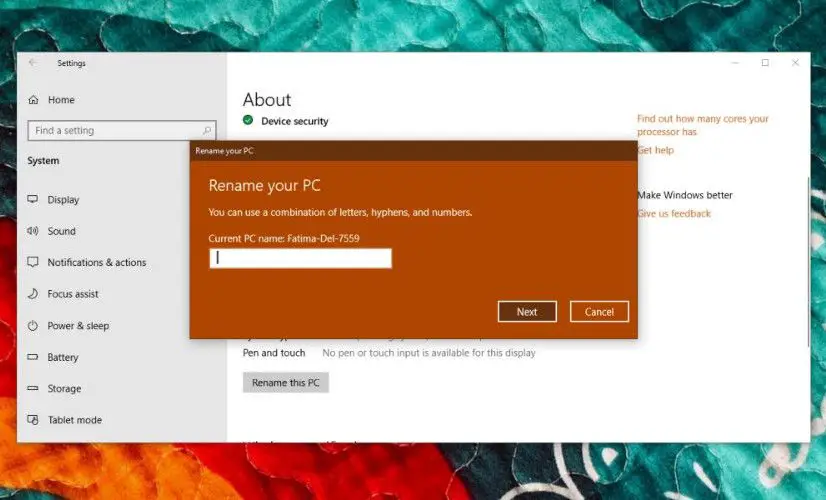826x500 pixels.
Task: Open Focus assist settings
Action: 73,294
